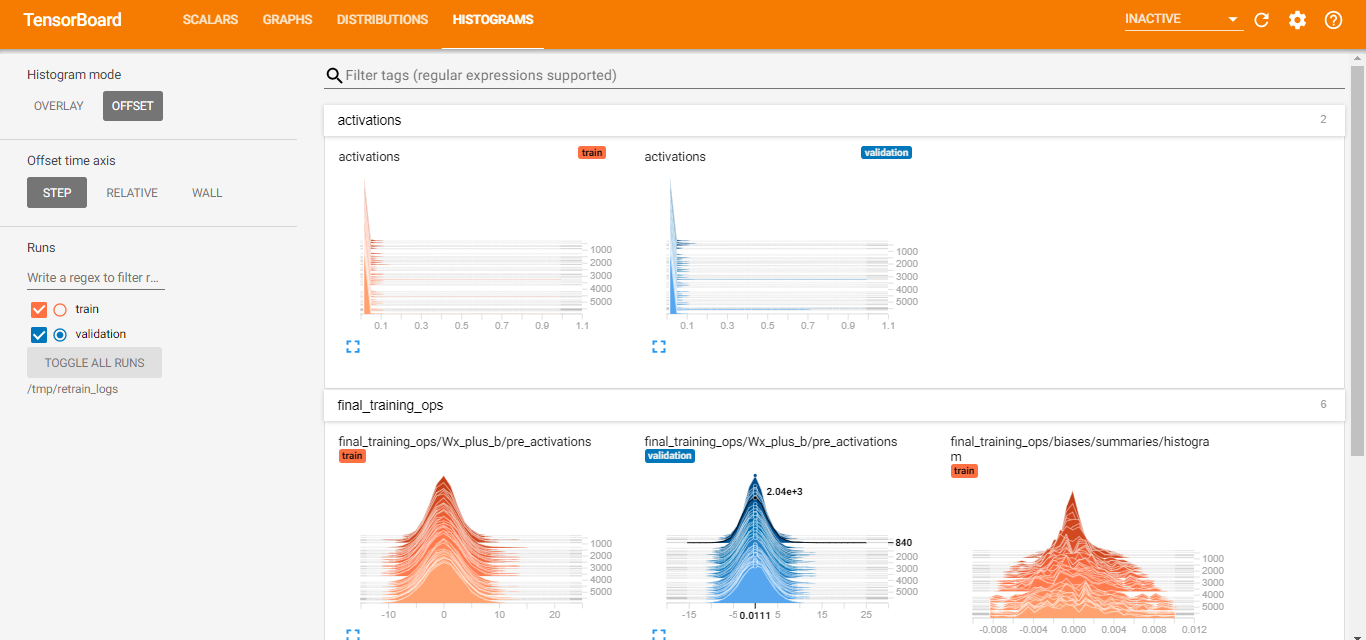
Task: Open the INACTIVE dashboards dropdown
Action: coord(1183,20)
